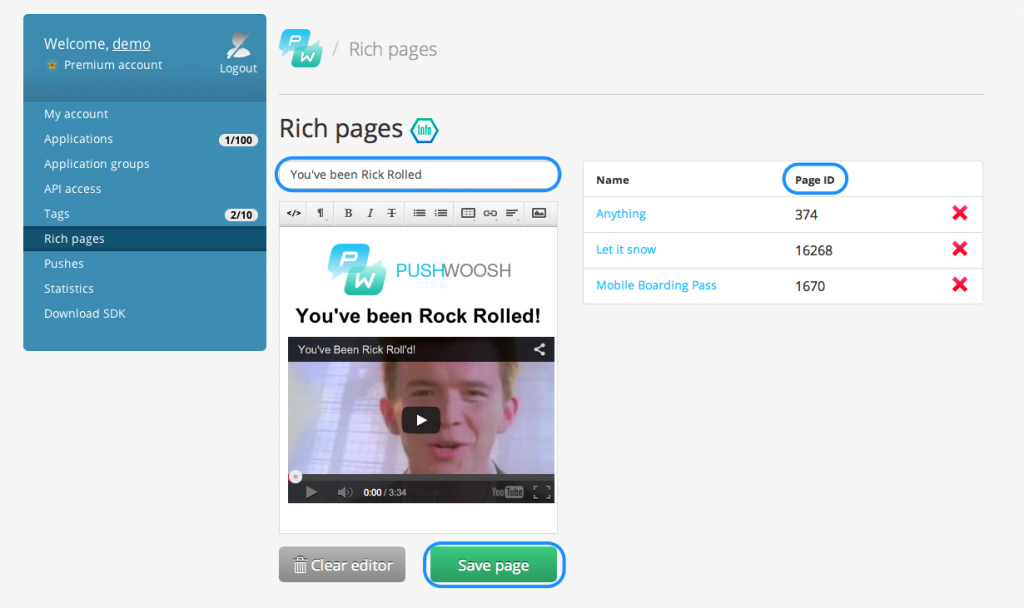The height and width of the screenshot is (608, 1024).
Task: Navigate to API access
Action: click(x=72, y=189)
